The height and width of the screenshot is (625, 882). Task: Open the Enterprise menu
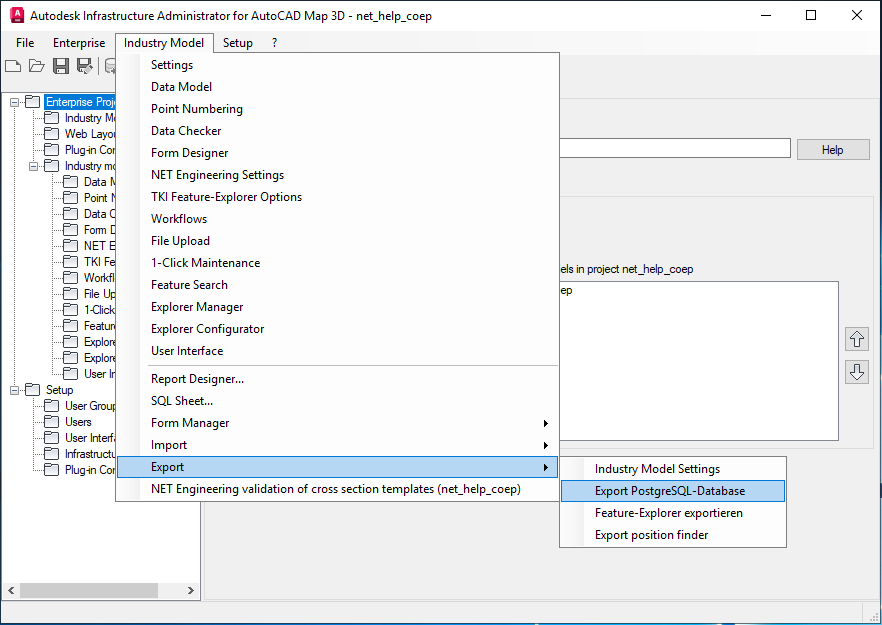[79, 43]
